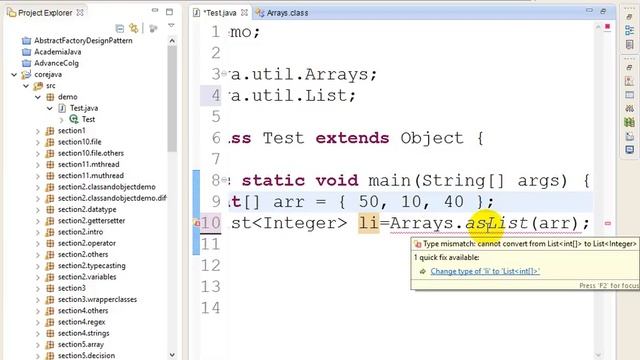This screenshot has width=640, height=360.
Task: Select the section10.file.others package
Action: coord(91,153)
